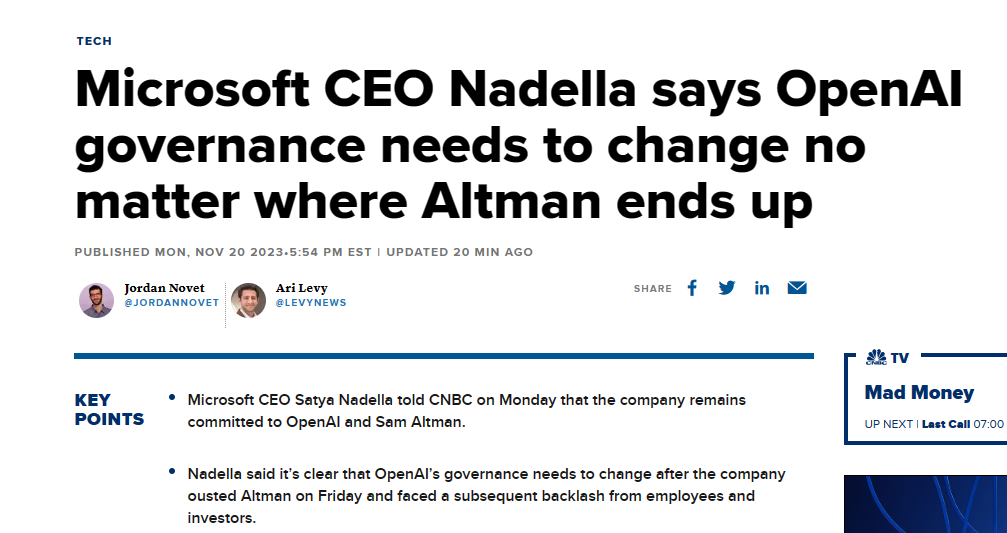The height and width of the screenshot is (533, 1007).
Task: Click the dark blue promo image
Action: point(925,504)
